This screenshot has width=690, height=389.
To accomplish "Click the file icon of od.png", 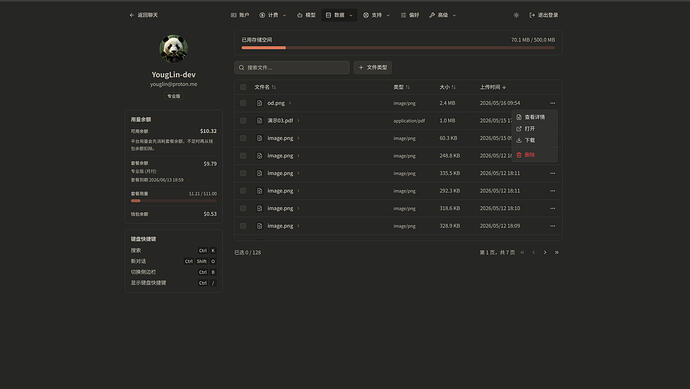I will pyautogui.click(x=259, y=103).
